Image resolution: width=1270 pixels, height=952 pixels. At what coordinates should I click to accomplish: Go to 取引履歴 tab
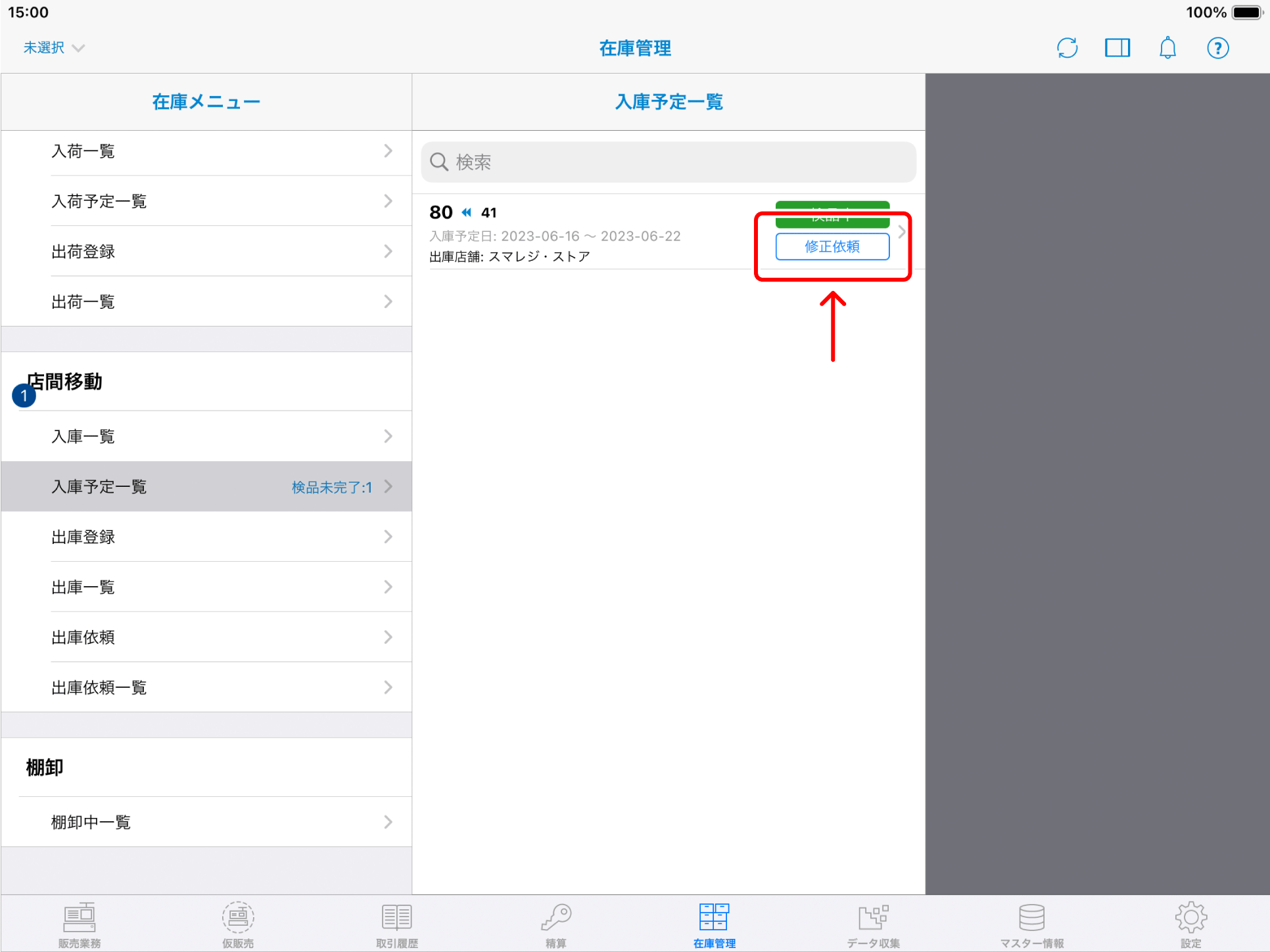(x=396, y=924)
